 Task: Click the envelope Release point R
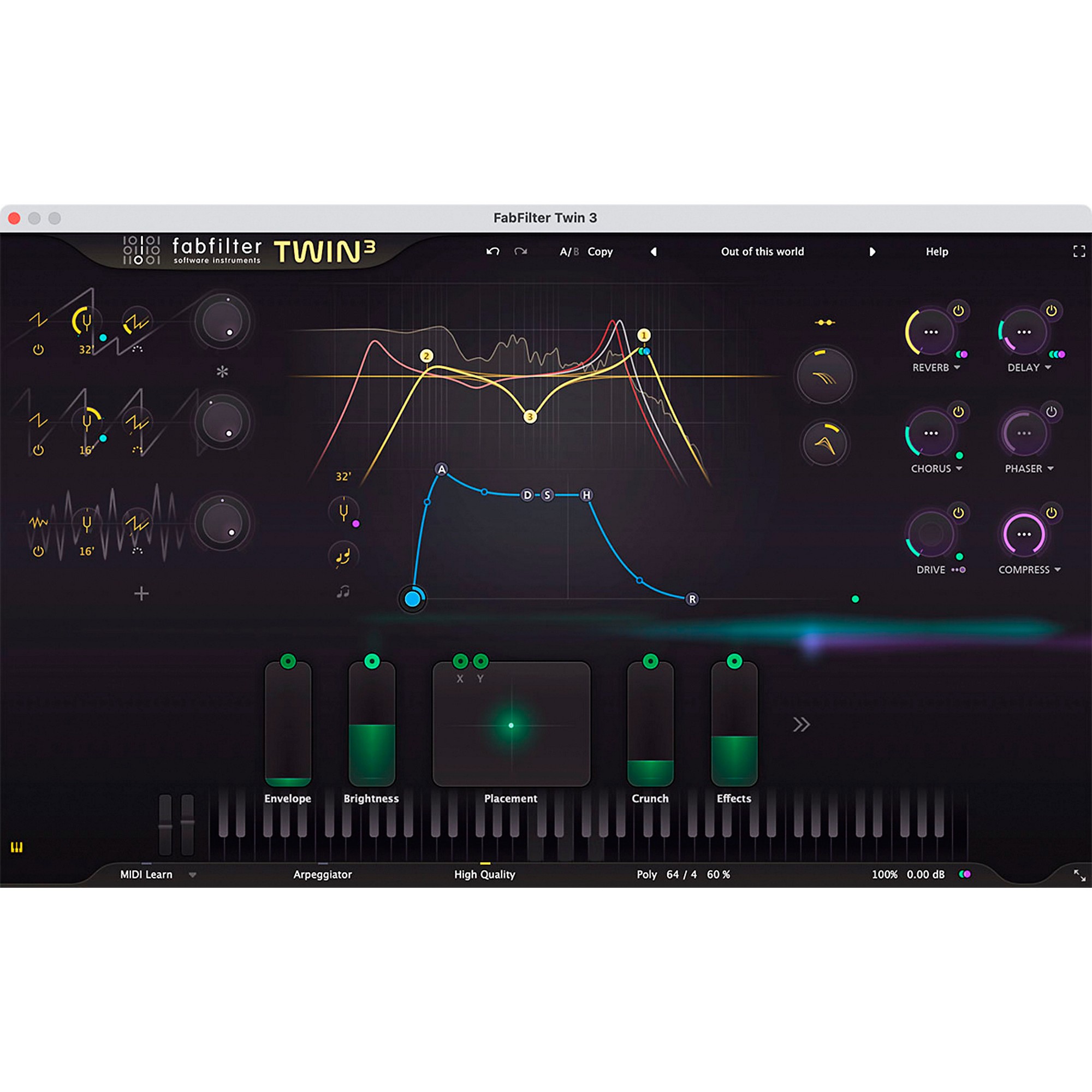click(692, 599)
